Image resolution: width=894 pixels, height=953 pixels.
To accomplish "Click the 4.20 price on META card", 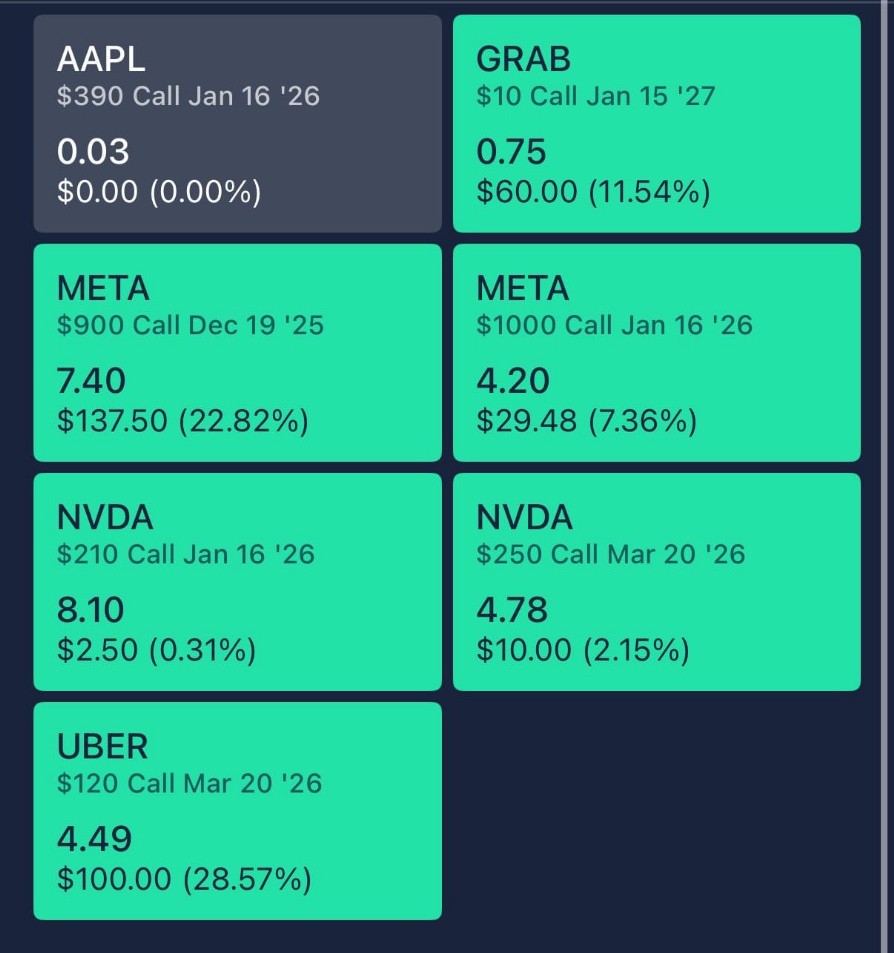I will point(513,380).
